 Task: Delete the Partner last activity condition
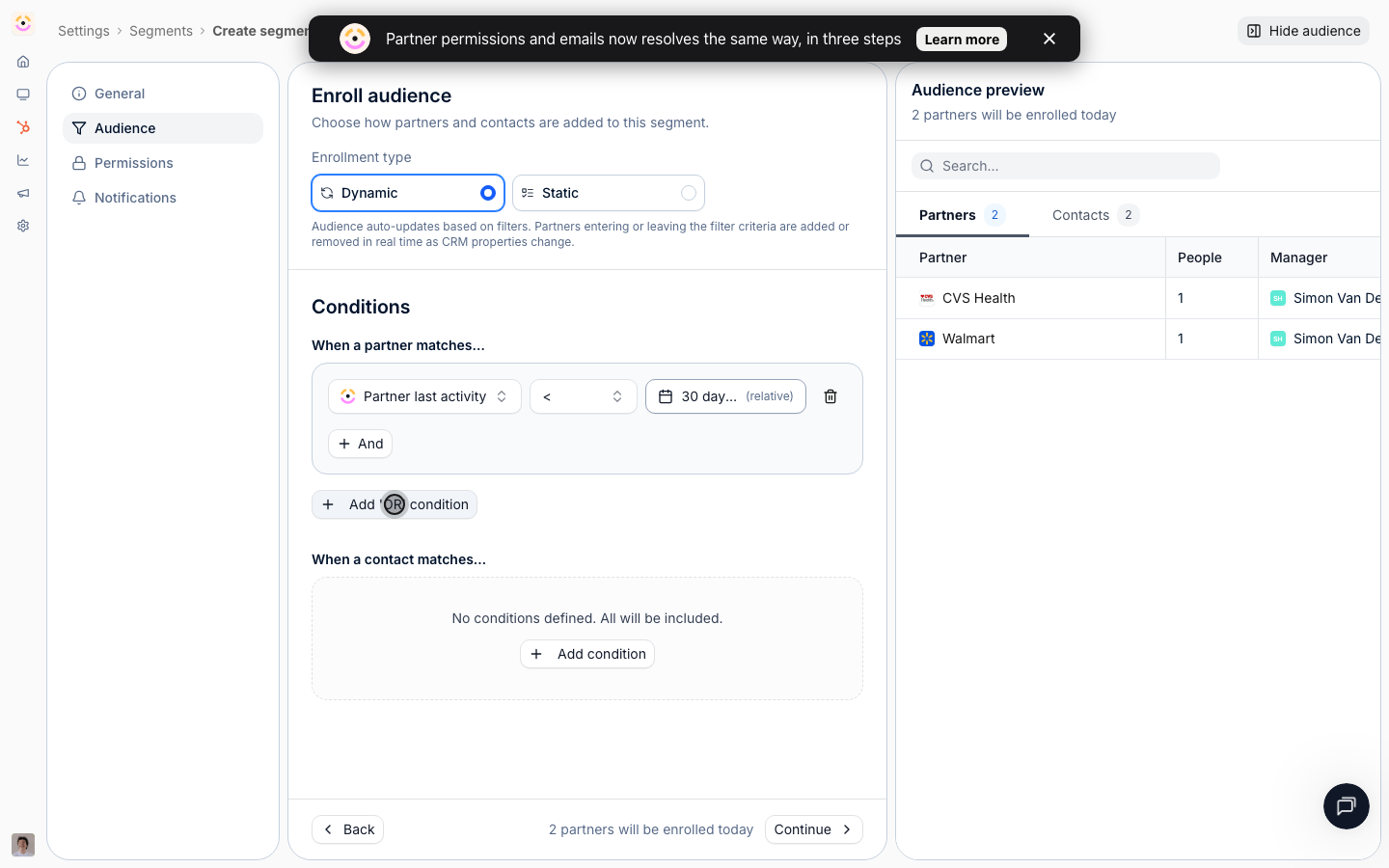pos(831,396)
